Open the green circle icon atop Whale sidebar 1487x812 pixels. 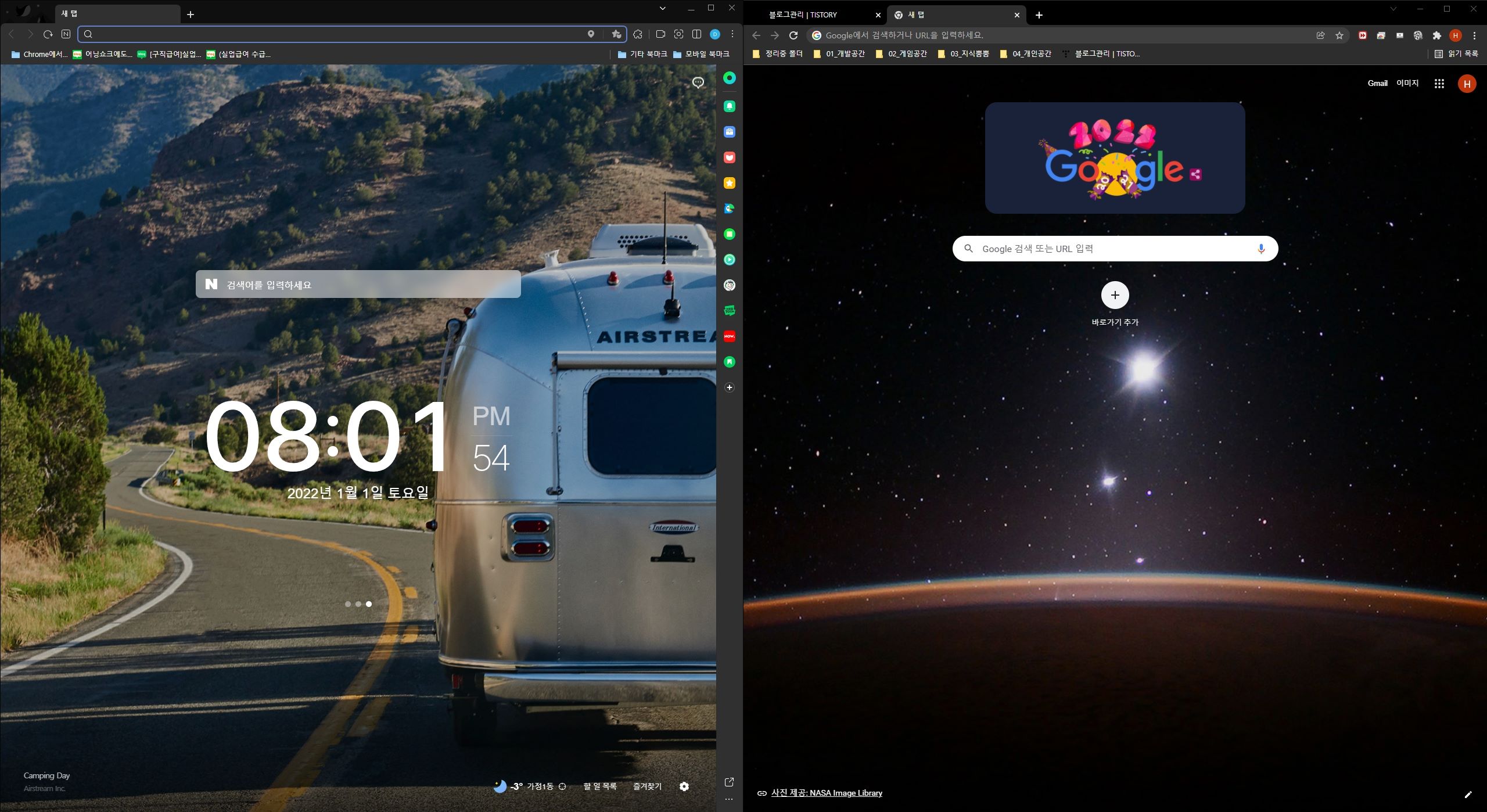(730, 78)
